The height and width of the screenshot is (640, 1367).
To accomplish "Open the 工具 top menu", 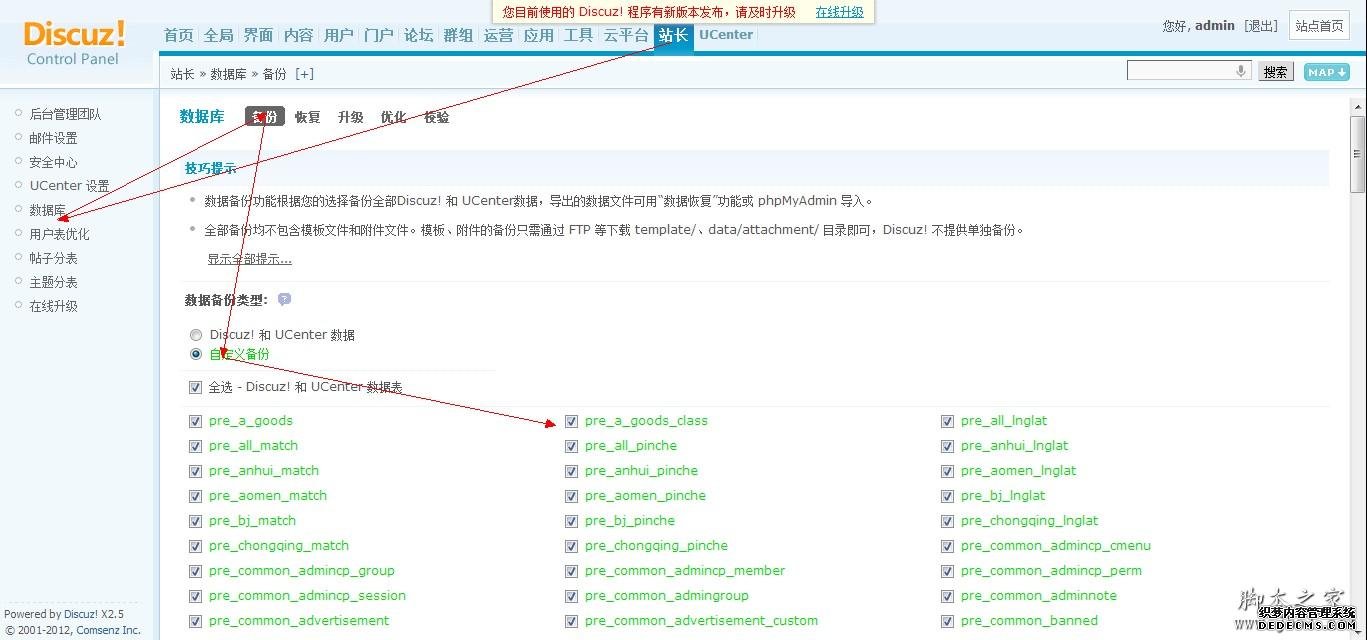I will point(579,35).
